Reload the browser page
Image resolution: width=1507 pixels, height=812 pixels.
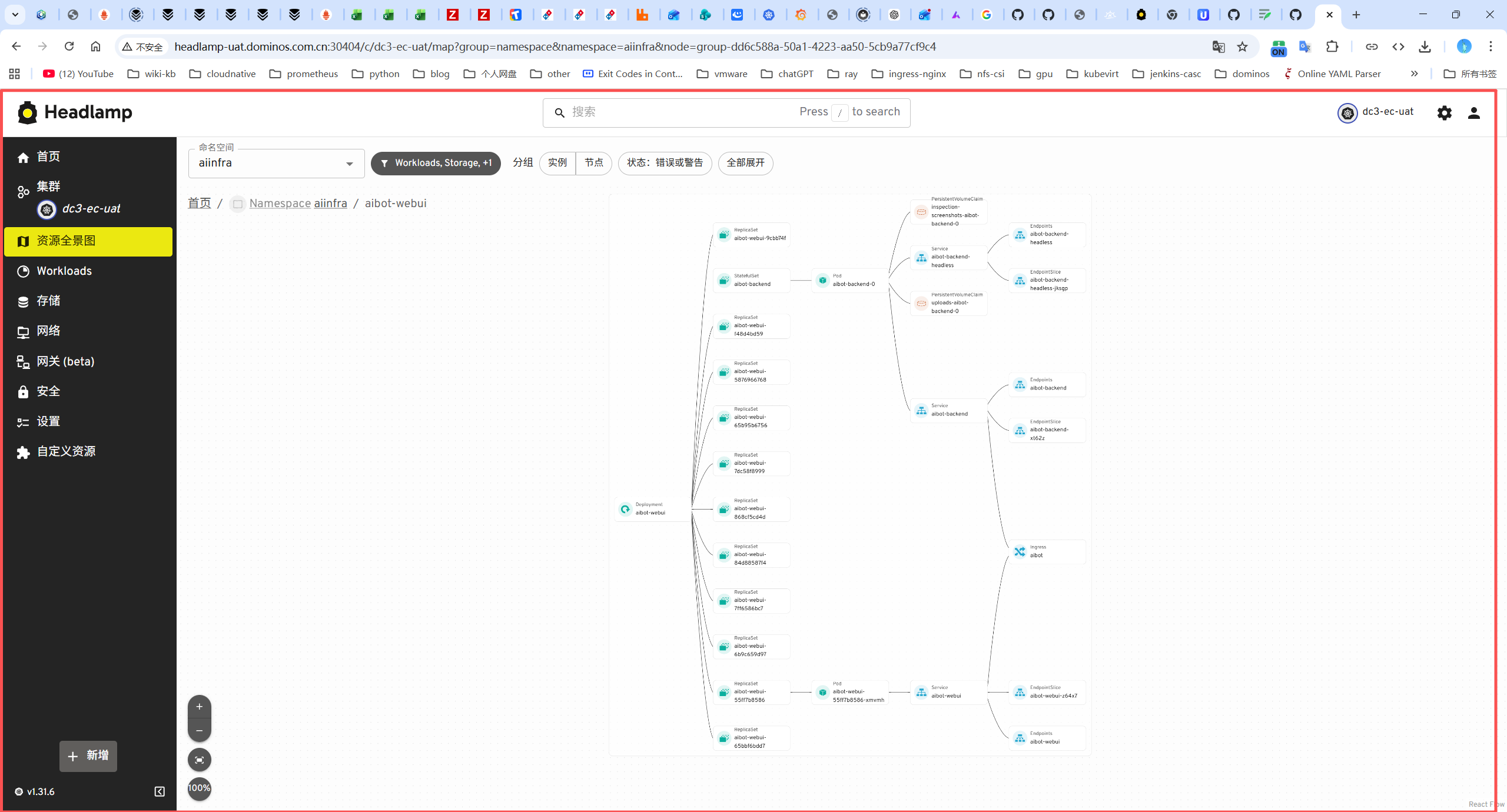(x=69, y=46)
